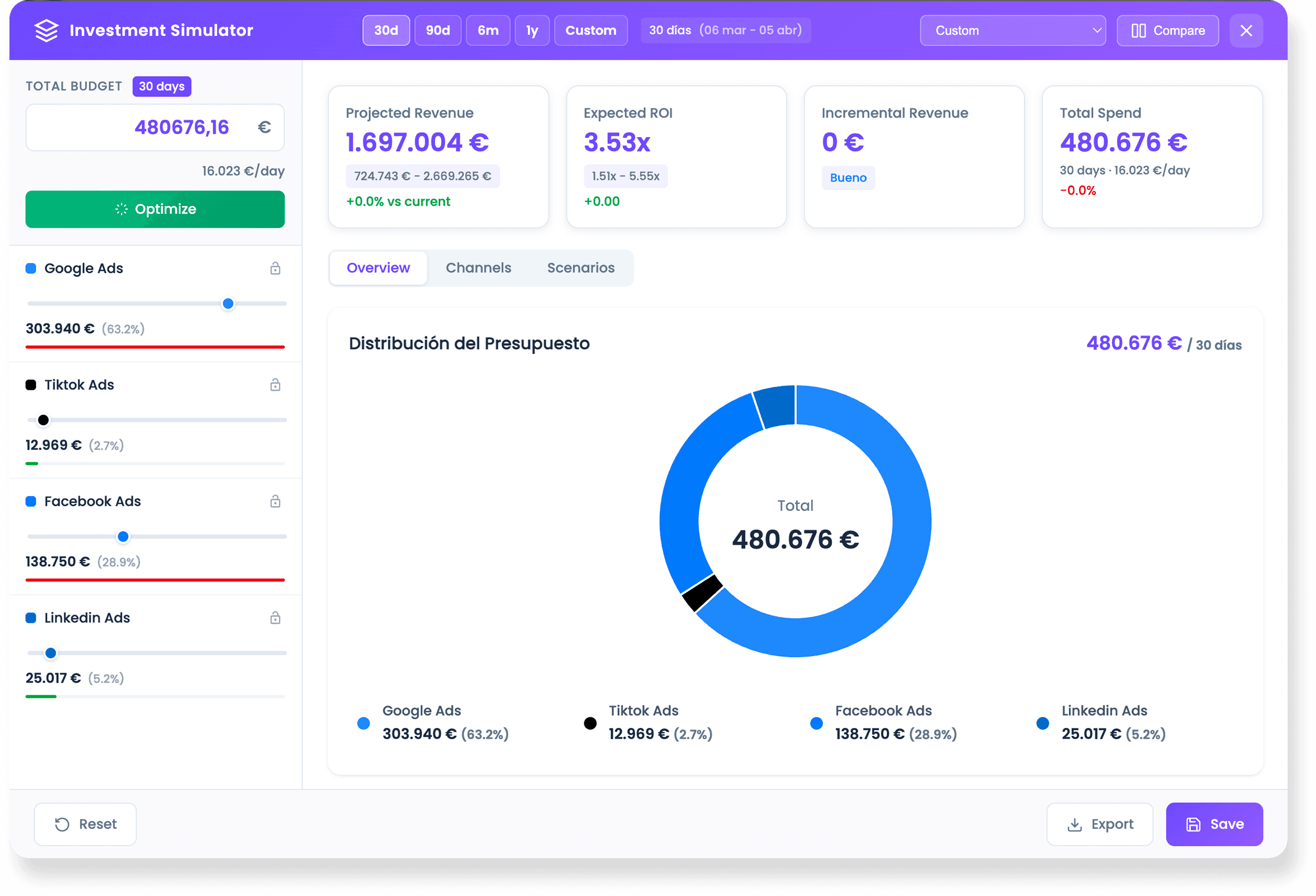Click the Save floppy disk icon
The image size is (1316, 896).
(1193, 825)
